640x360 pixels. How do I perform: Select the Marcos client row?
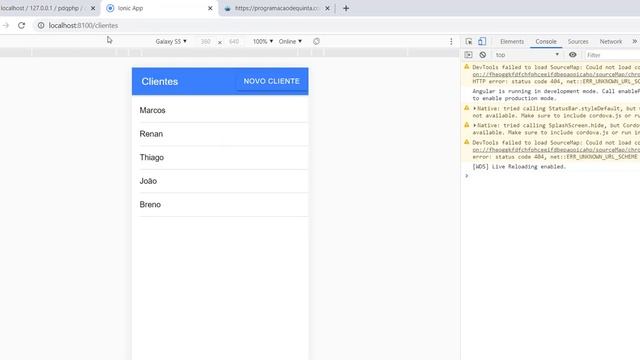point(220,110)
